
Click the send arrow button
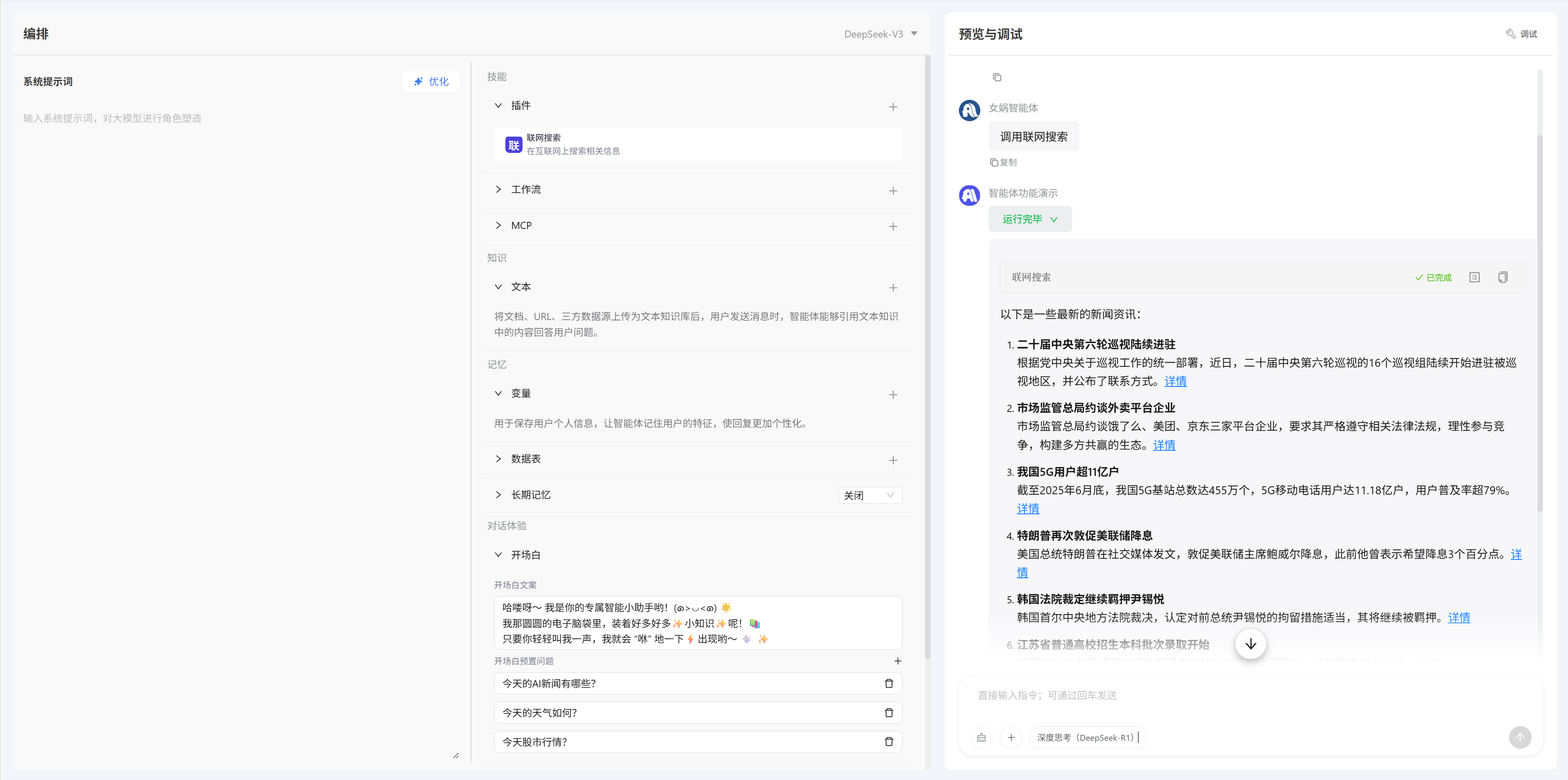pyautogui.click(x=1520, y=737)
